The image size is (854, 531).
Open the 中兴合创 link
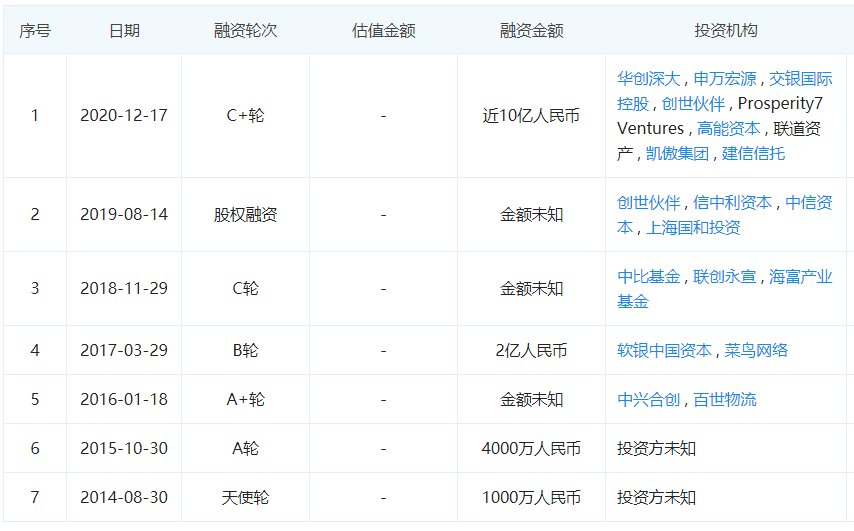[648, 400]
